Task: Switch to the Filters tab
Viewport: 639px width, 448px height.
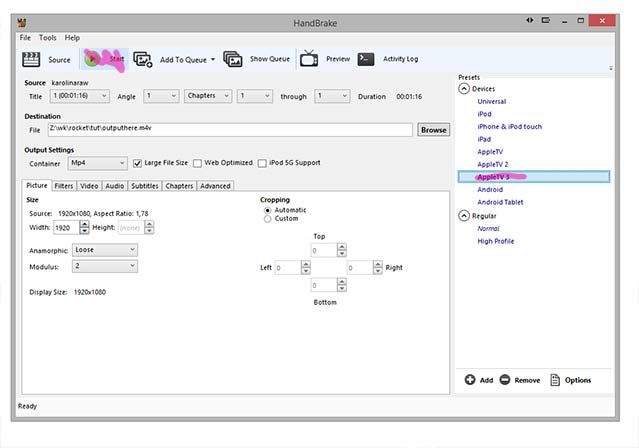Action: pyautogui.click(x=64, y=186)
